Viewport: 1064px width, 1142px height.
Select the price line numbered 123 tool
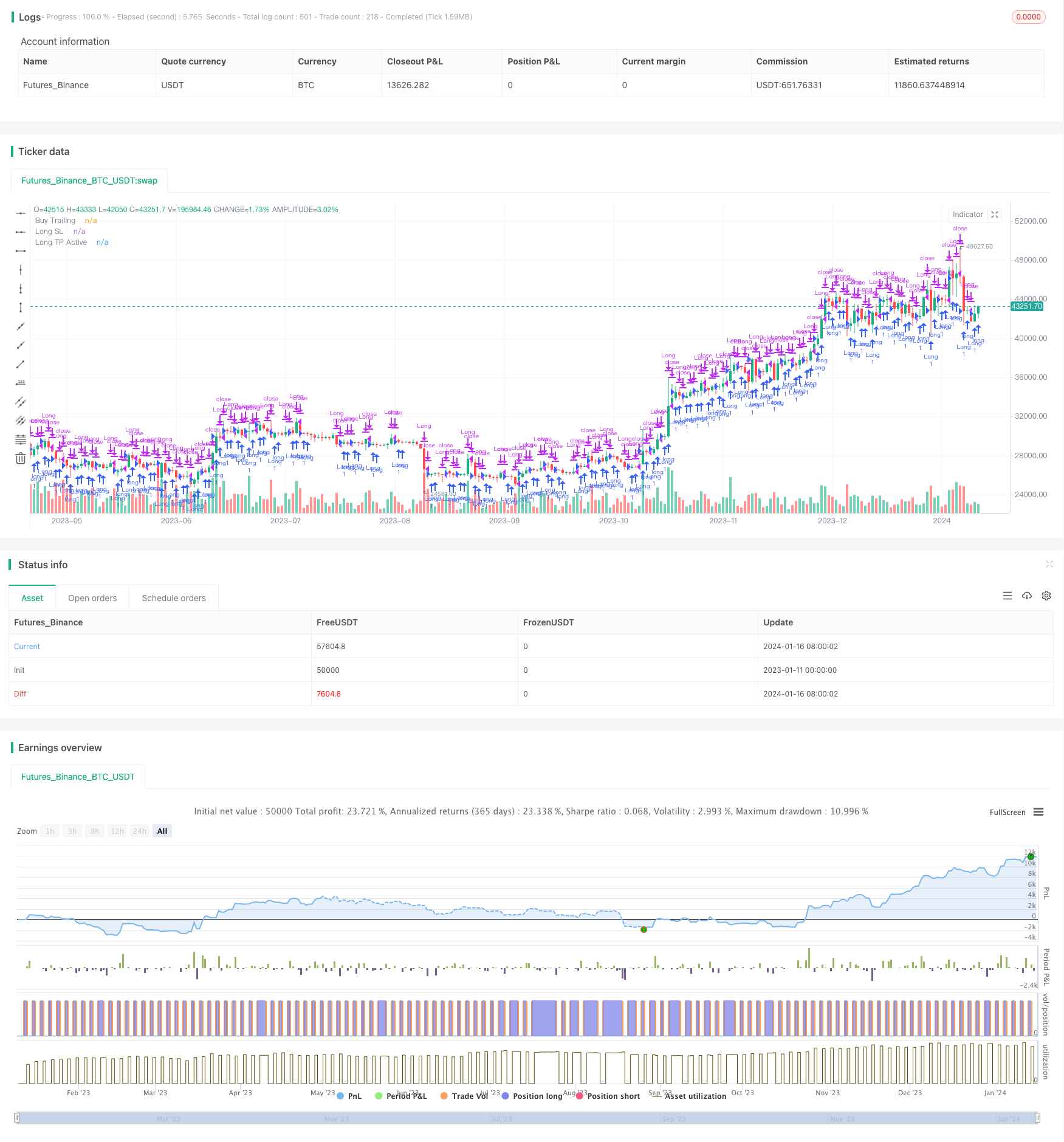(21, 383)
